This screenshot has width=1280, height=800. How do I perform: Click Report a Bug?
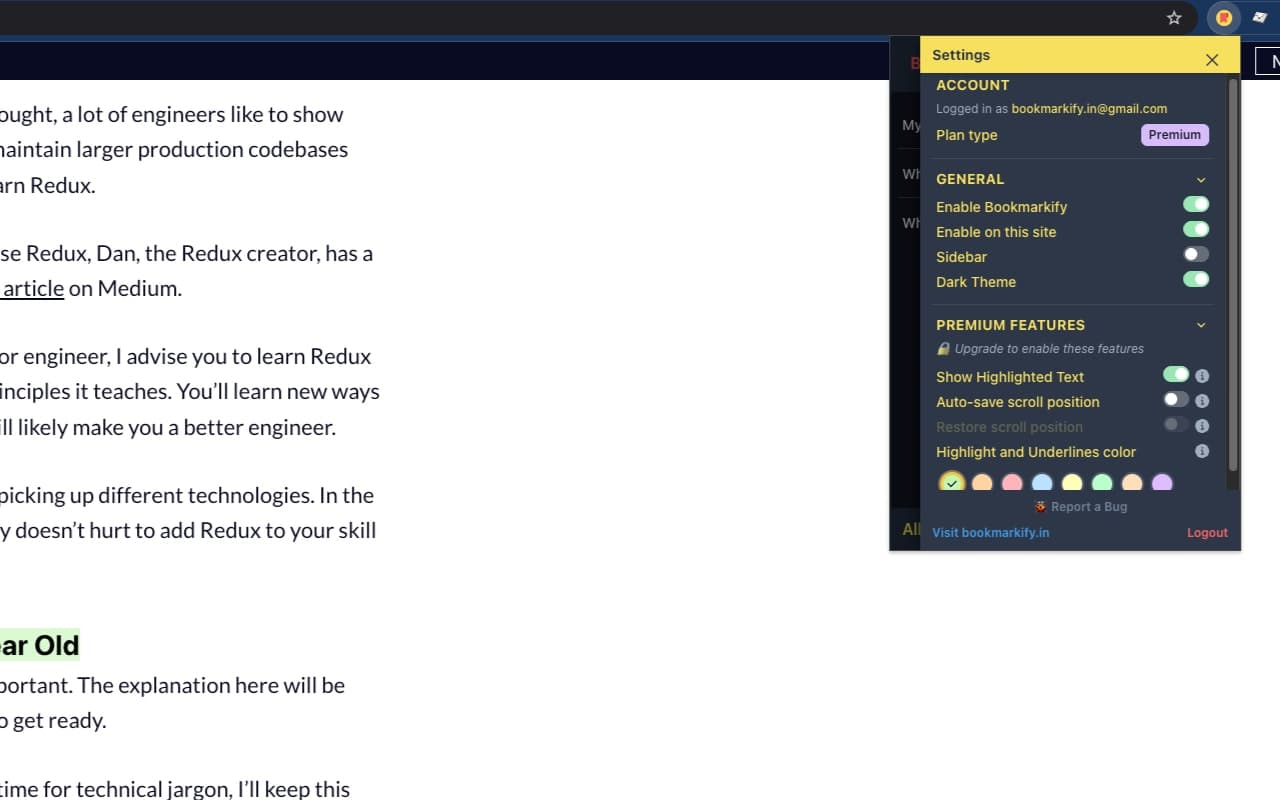[1088, 506]
